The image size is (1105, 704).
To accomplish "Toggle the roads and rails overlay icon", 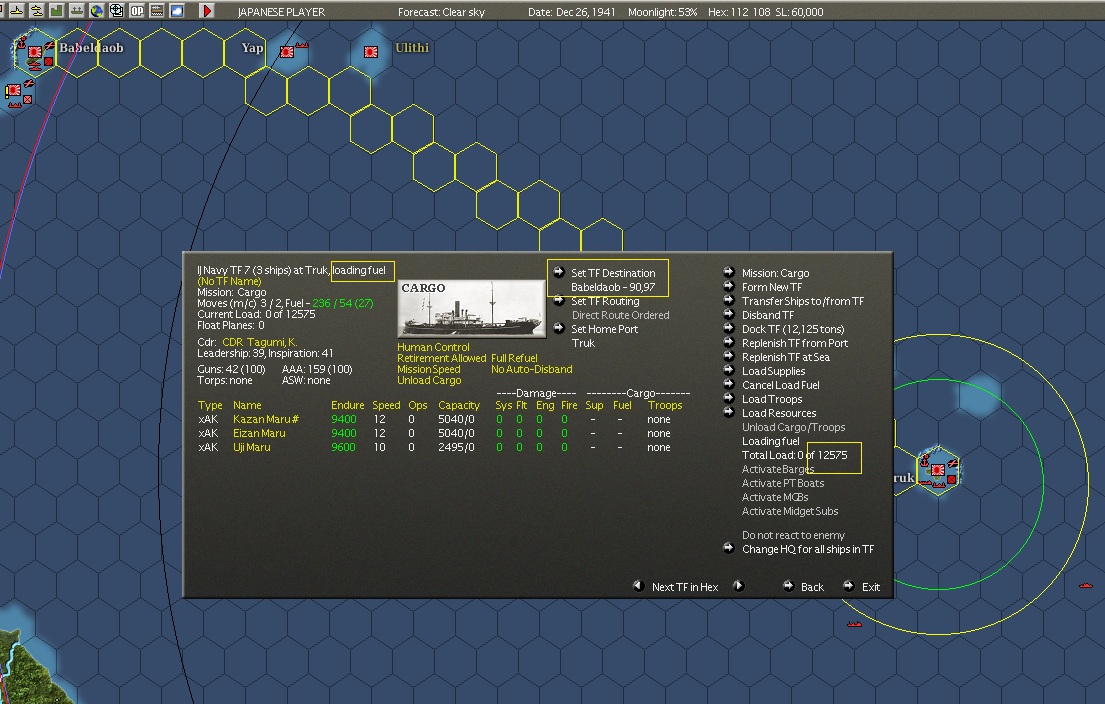I will coord(157,11).
